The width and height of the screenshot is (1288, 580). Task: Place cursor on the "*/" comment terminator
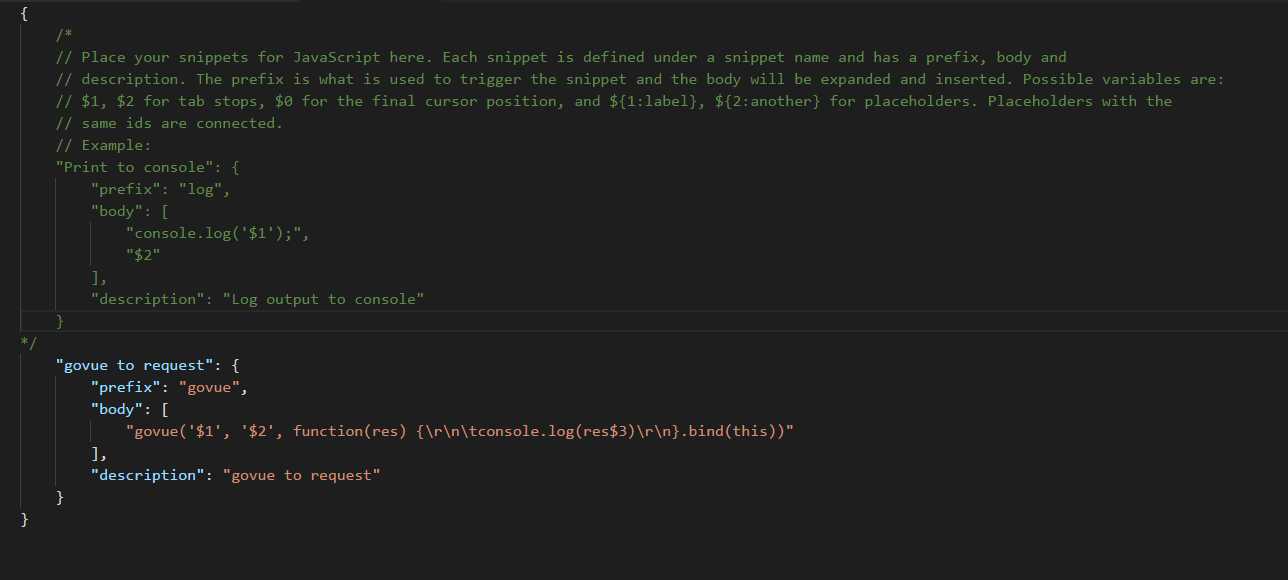pos(28,343)
